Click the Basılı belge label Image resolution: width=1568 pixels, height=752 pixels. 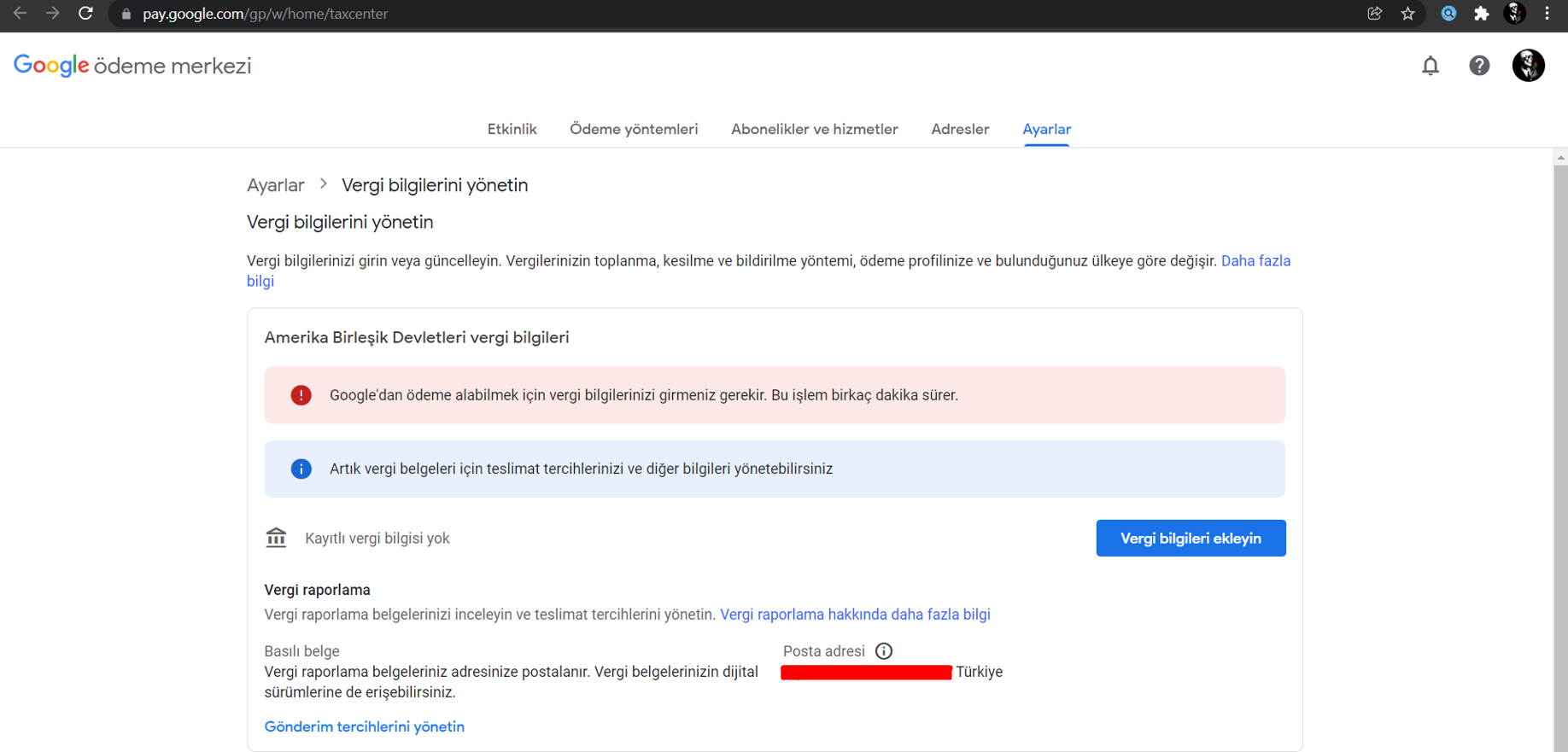pyautogui.click(x=301, y=651)
